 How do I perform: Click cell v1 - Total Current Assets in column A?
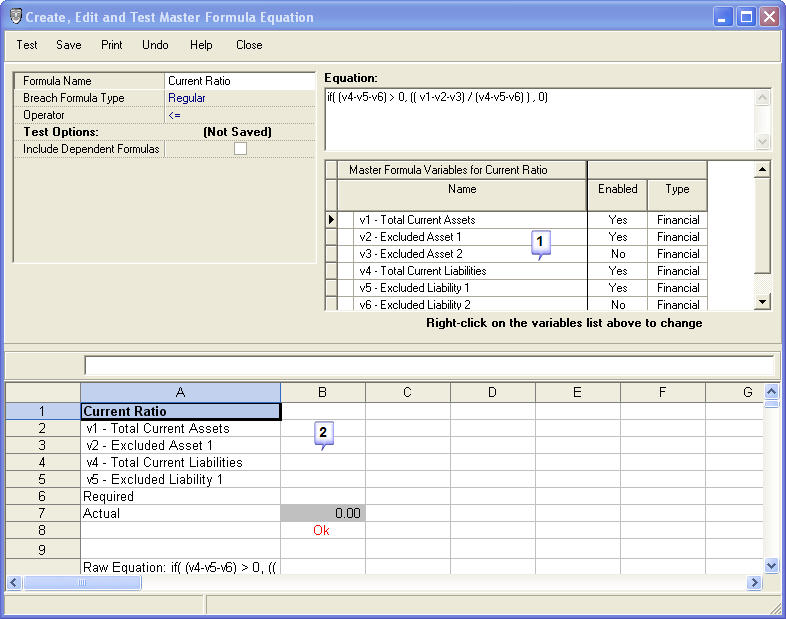180,428
